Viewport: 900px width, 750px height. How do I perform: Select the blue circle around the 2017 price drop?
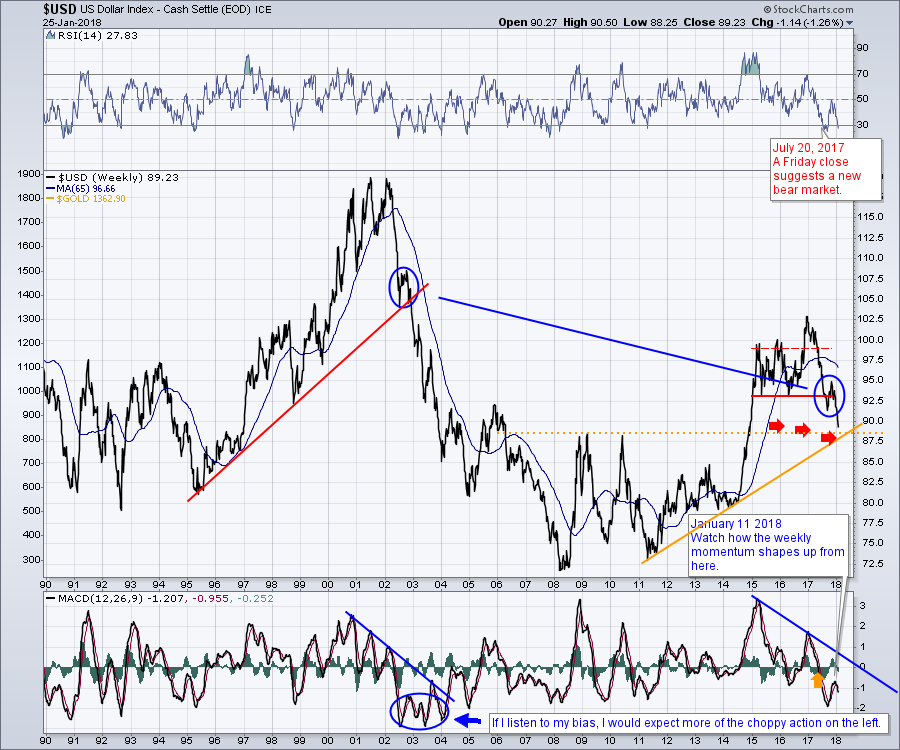(830, 393)
